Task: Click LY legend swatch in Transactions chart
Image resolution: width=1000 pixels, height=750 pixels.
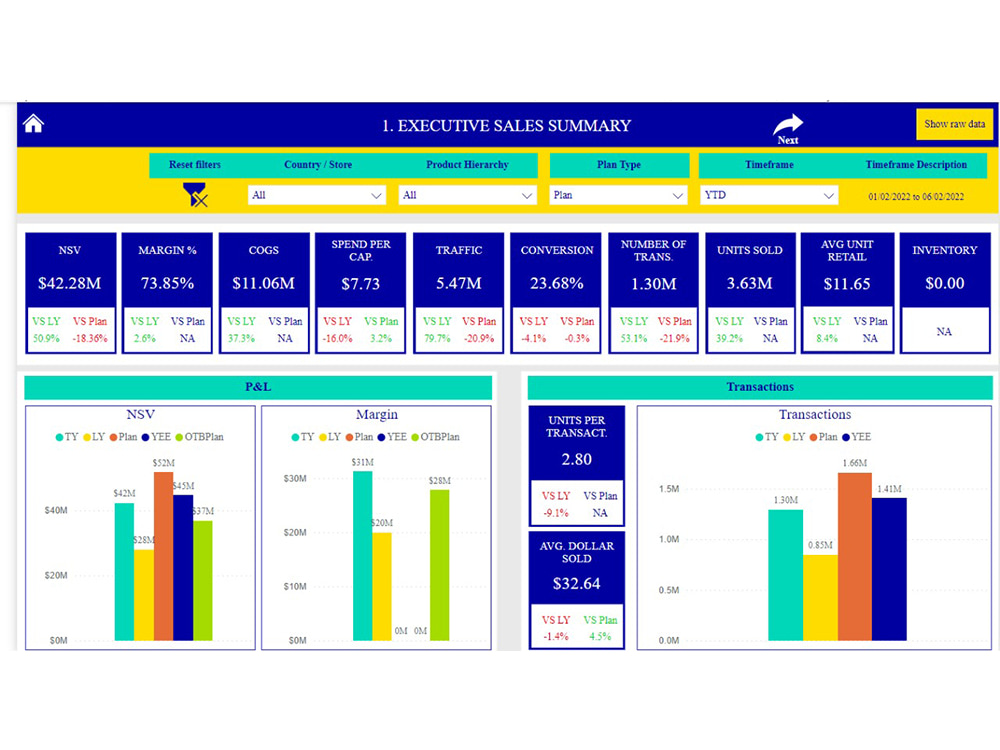Action: [787, 438]
